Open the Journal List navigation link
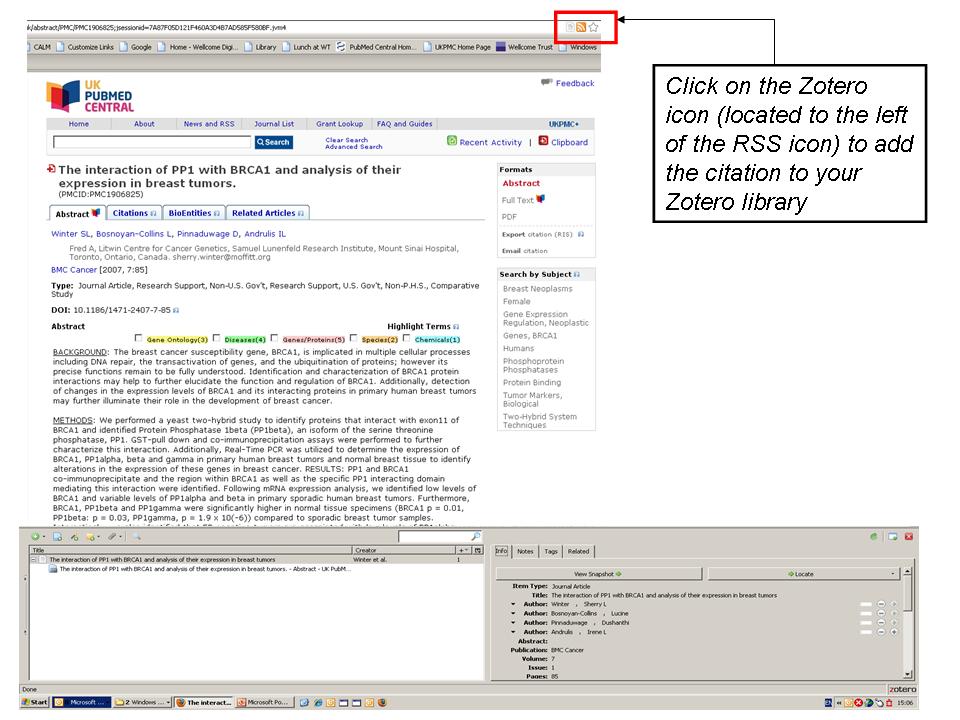This screenshot has height=720, width=960. (x=274, y=124)
